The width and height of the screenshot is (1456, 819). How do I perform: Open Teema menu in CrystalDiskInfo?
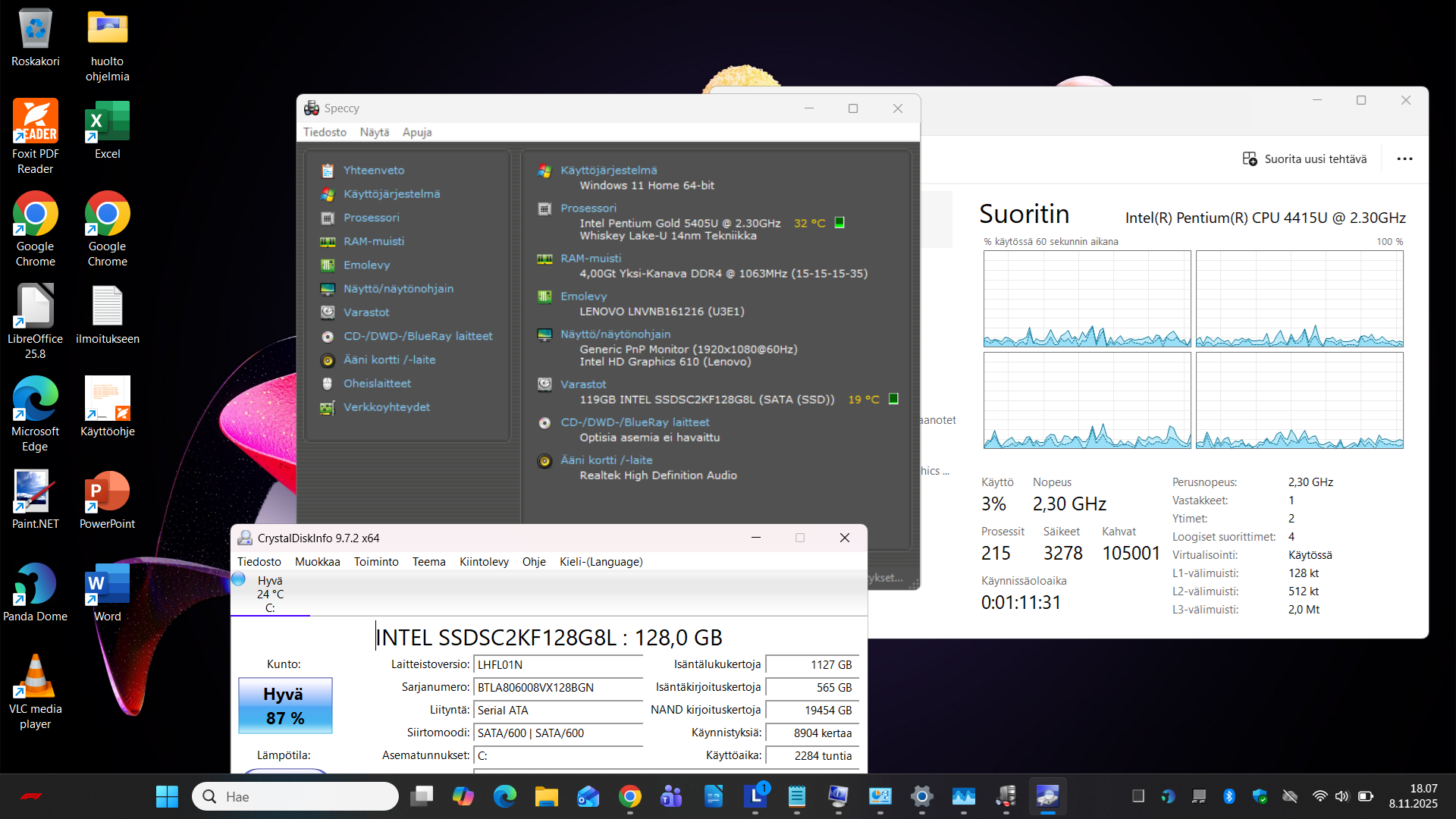click(428, 562)
